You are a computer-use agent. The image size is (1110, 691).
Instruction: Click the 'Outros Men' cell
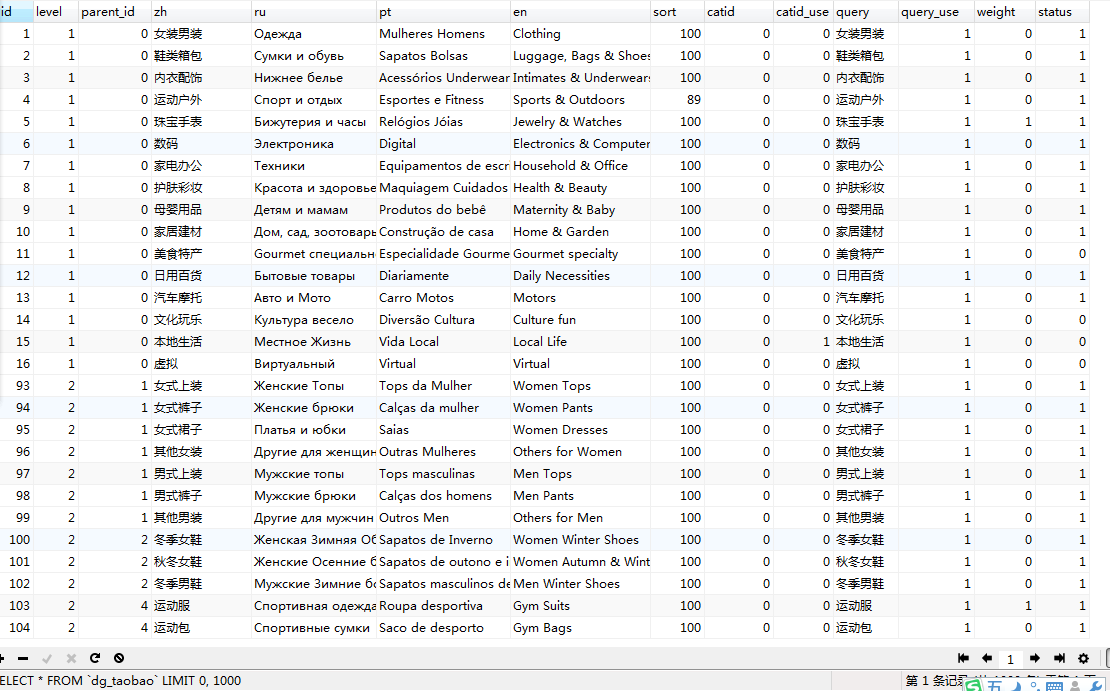(x=443, y=517)
